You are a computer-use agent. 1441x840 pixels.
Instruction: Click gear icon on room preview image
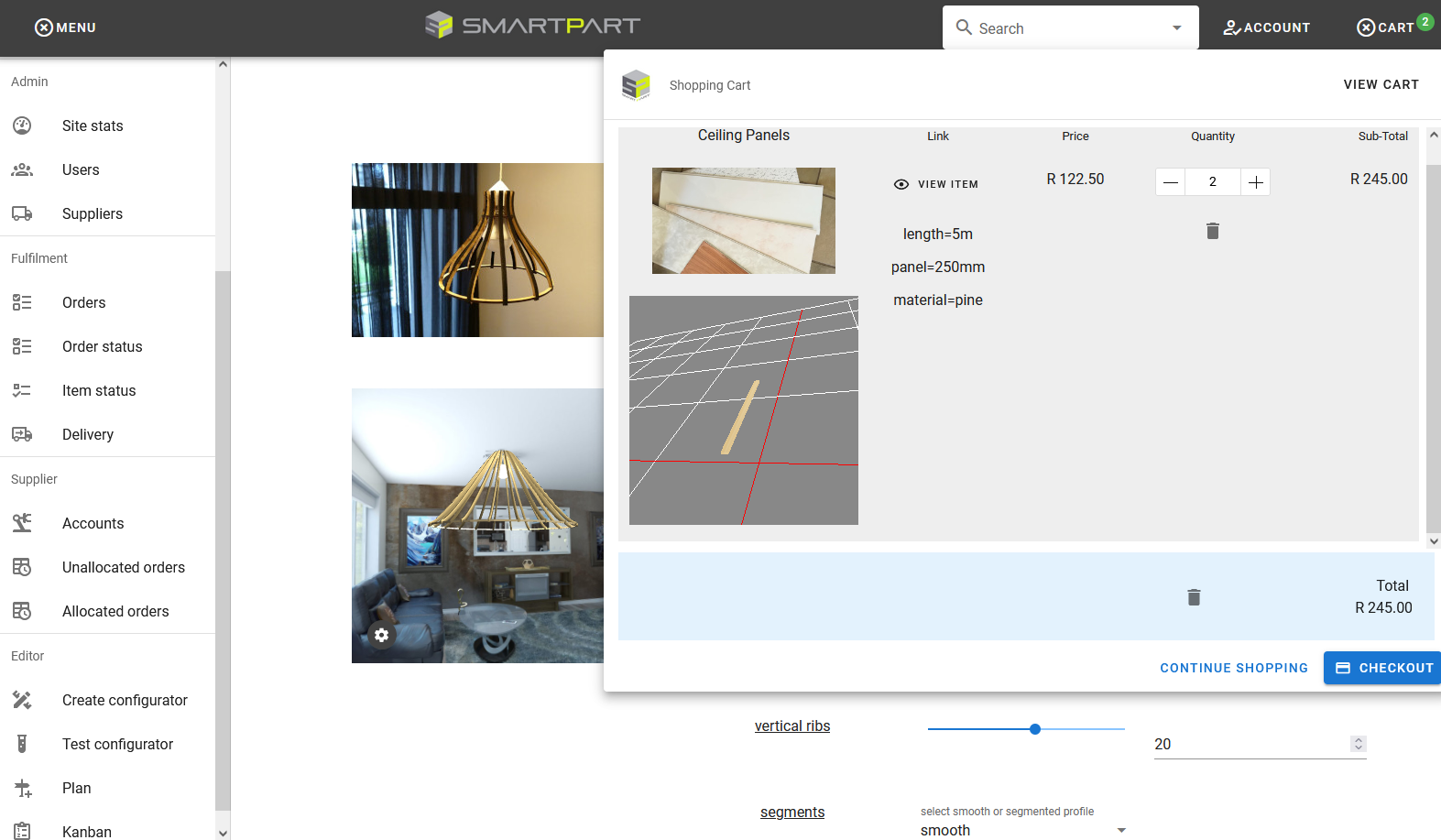coord(381,635)
